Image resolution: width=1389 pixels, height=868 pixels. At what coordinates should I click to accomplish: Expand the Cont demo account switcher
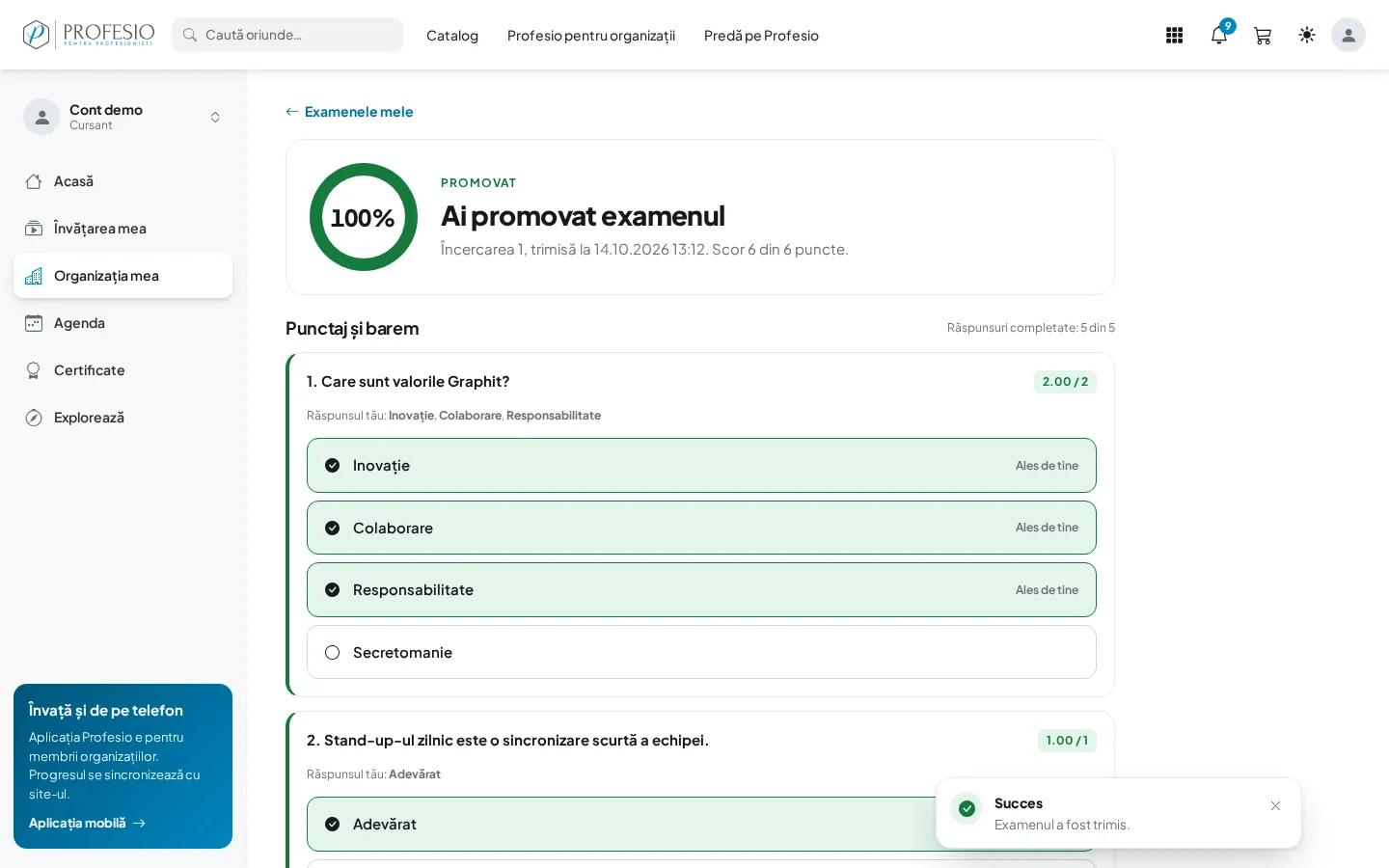click(123, 117)
